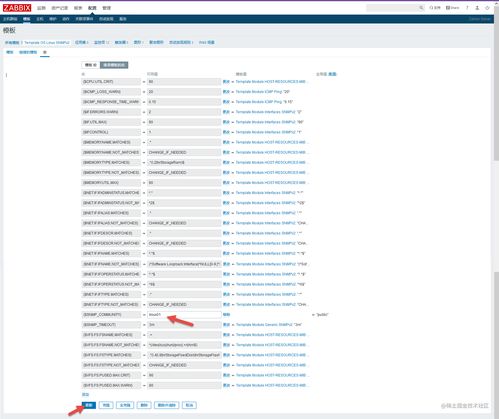The width and height of the screenshot is (499, 419).
Task: Click the Clone button
Action: (x=106, y=405)
